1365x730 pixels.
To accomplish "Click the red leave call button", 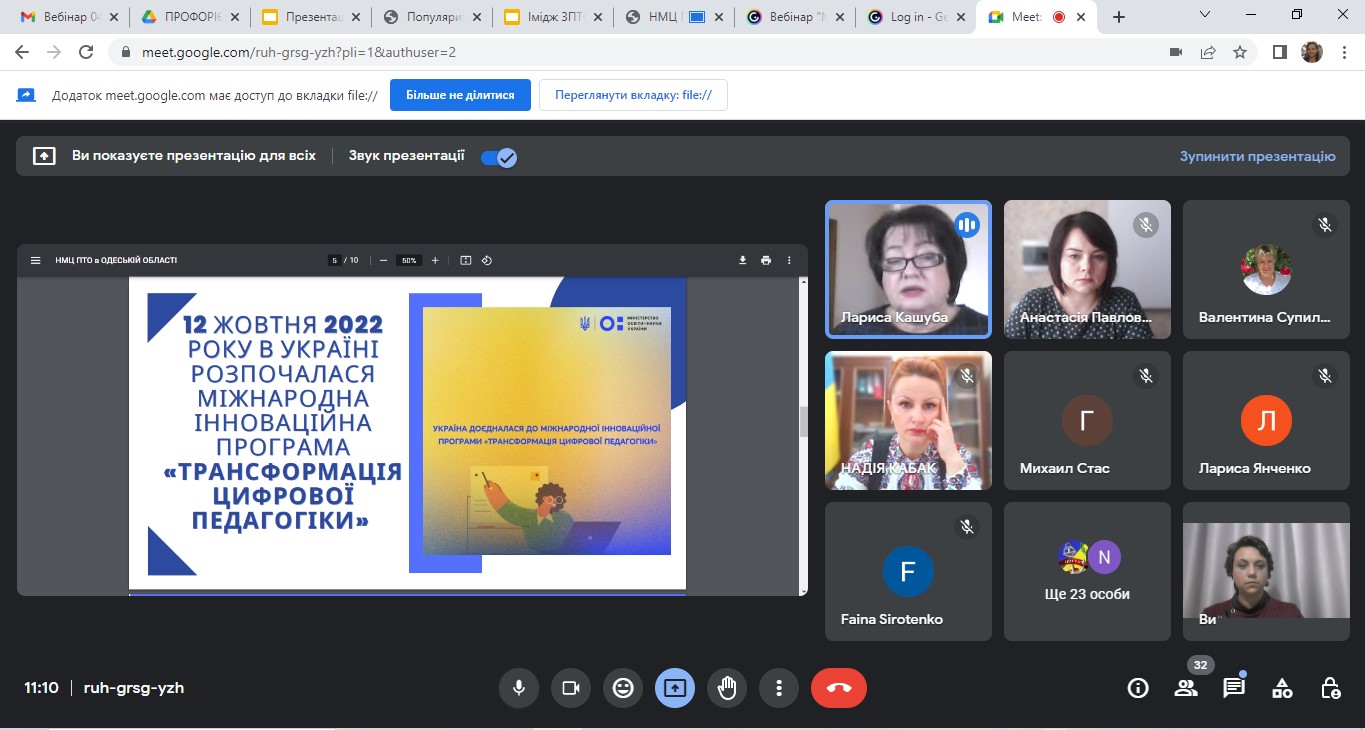I will point(838,688).
